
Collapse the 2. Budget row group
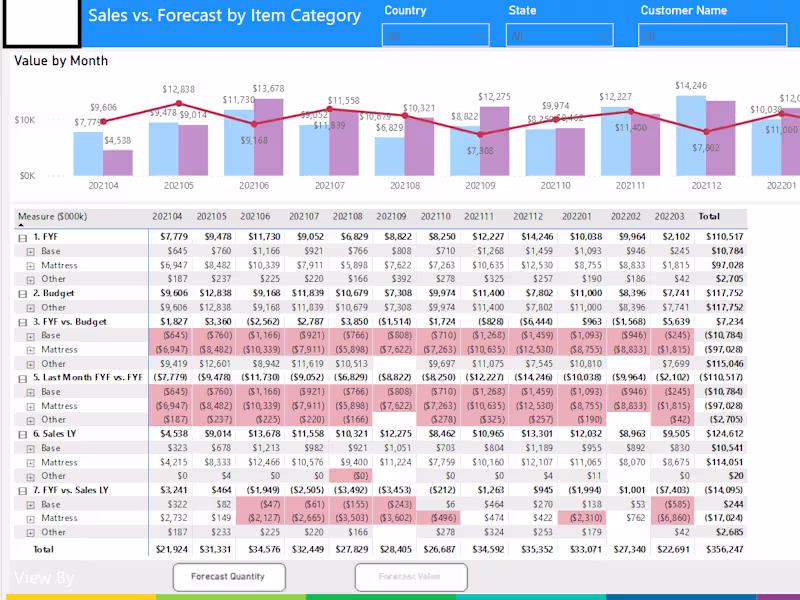22,294
